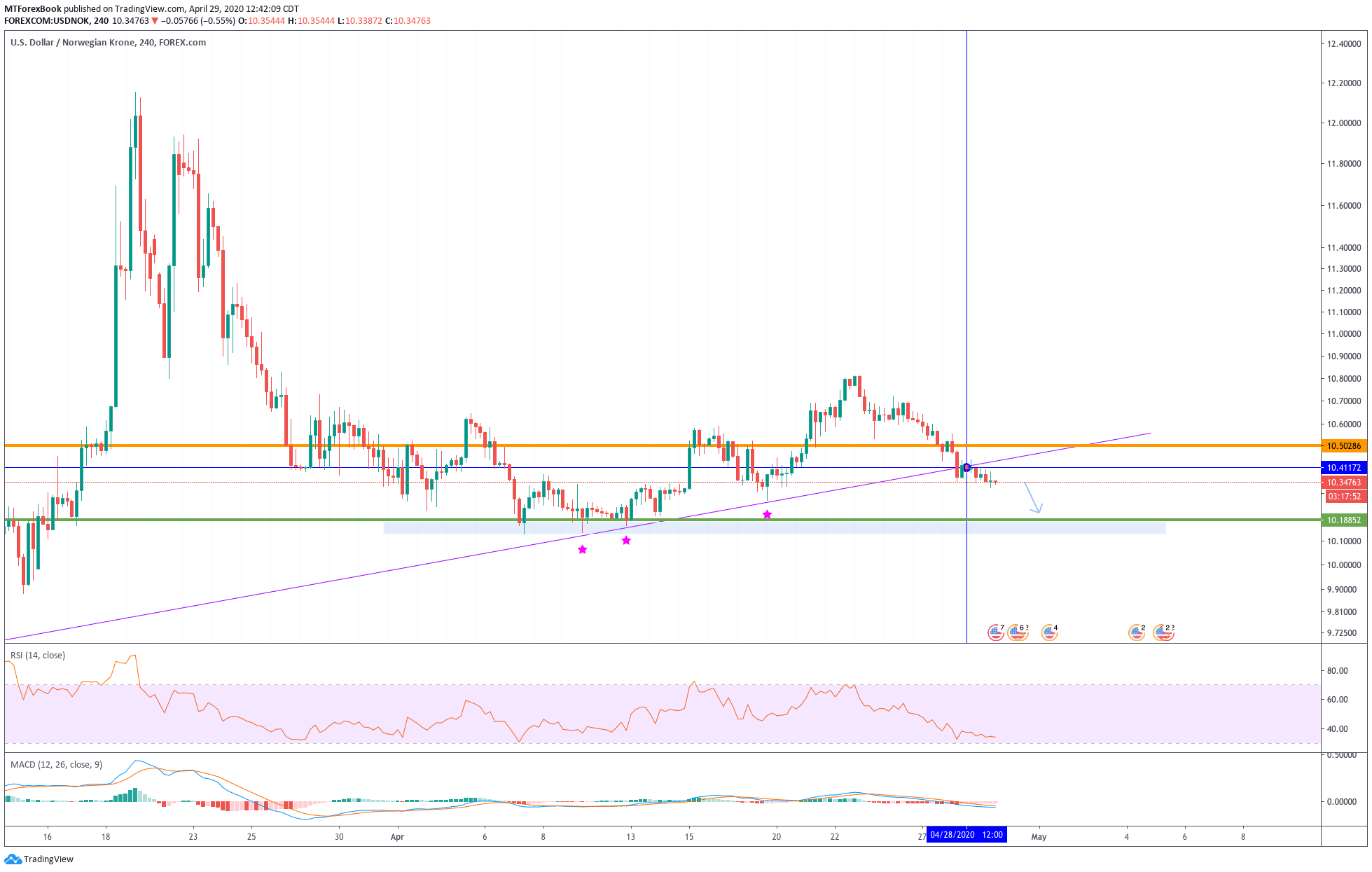Click the 12.40000 price axis label
This screenshot has width=1372, height=872.
[x=1343, y=44]
